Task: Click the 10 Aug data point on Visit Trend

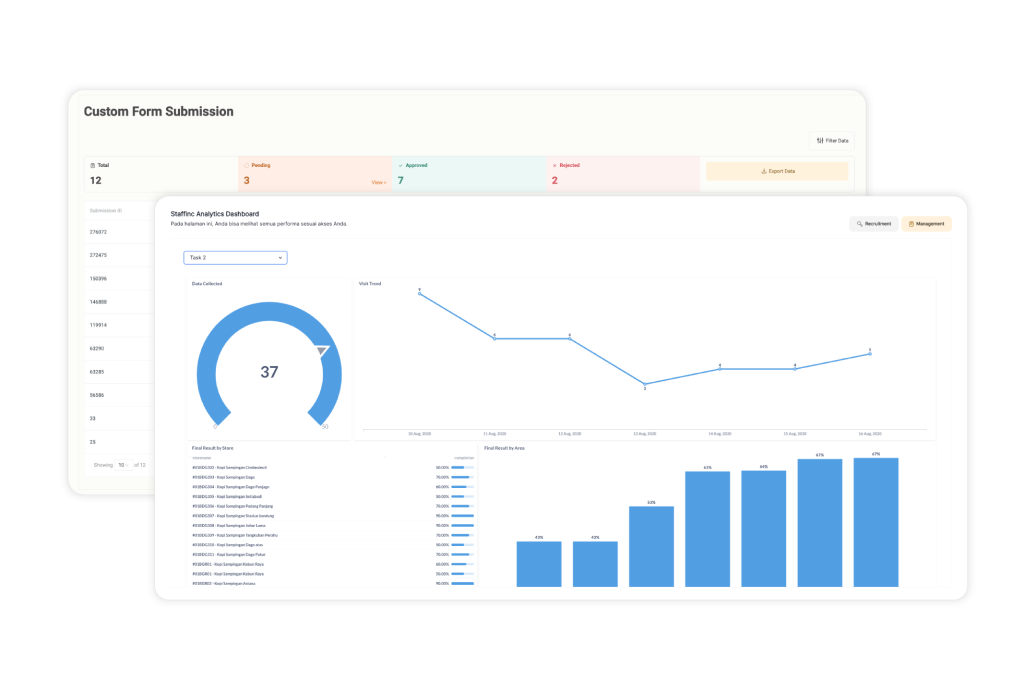Action: (420, 293)
